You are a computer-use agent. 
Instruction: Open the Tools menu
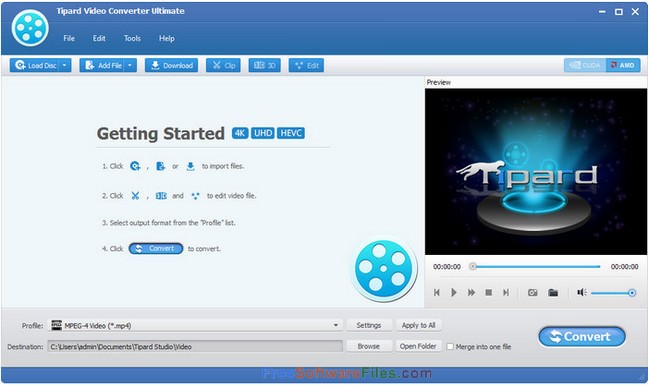click(x=132, y=38)
